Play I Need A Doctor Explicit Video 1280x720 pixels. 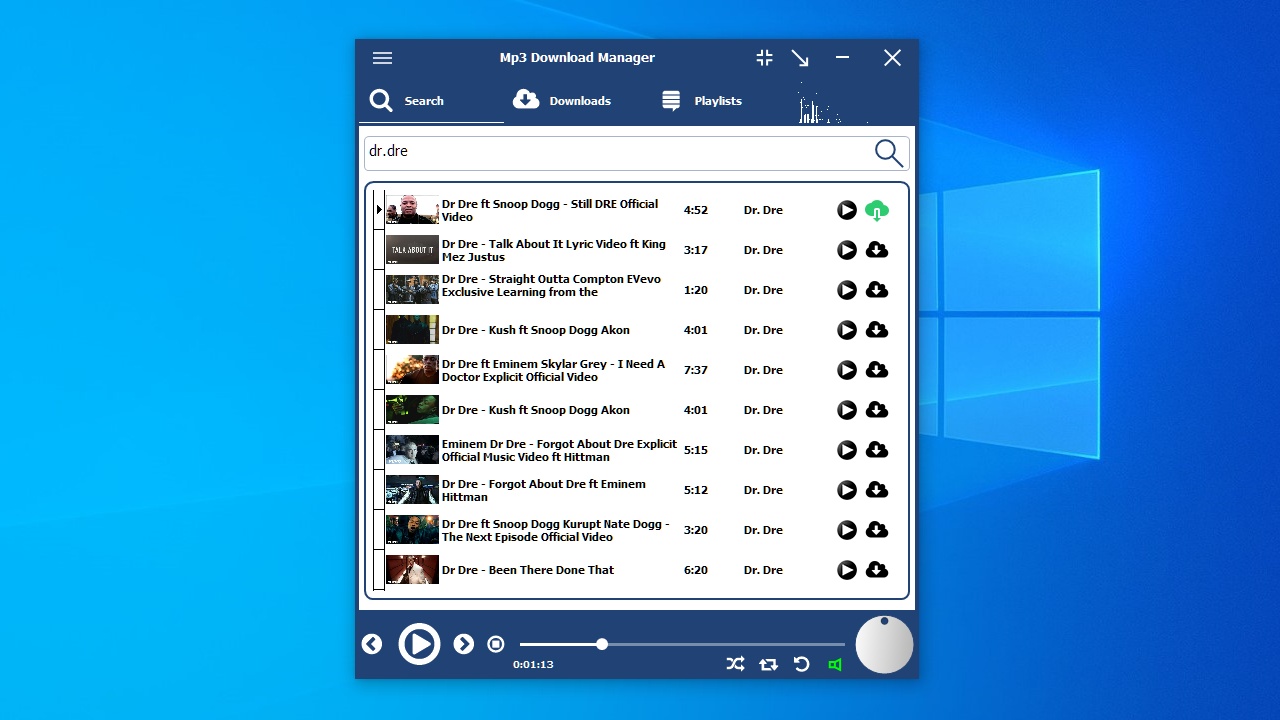pos(847,370)
